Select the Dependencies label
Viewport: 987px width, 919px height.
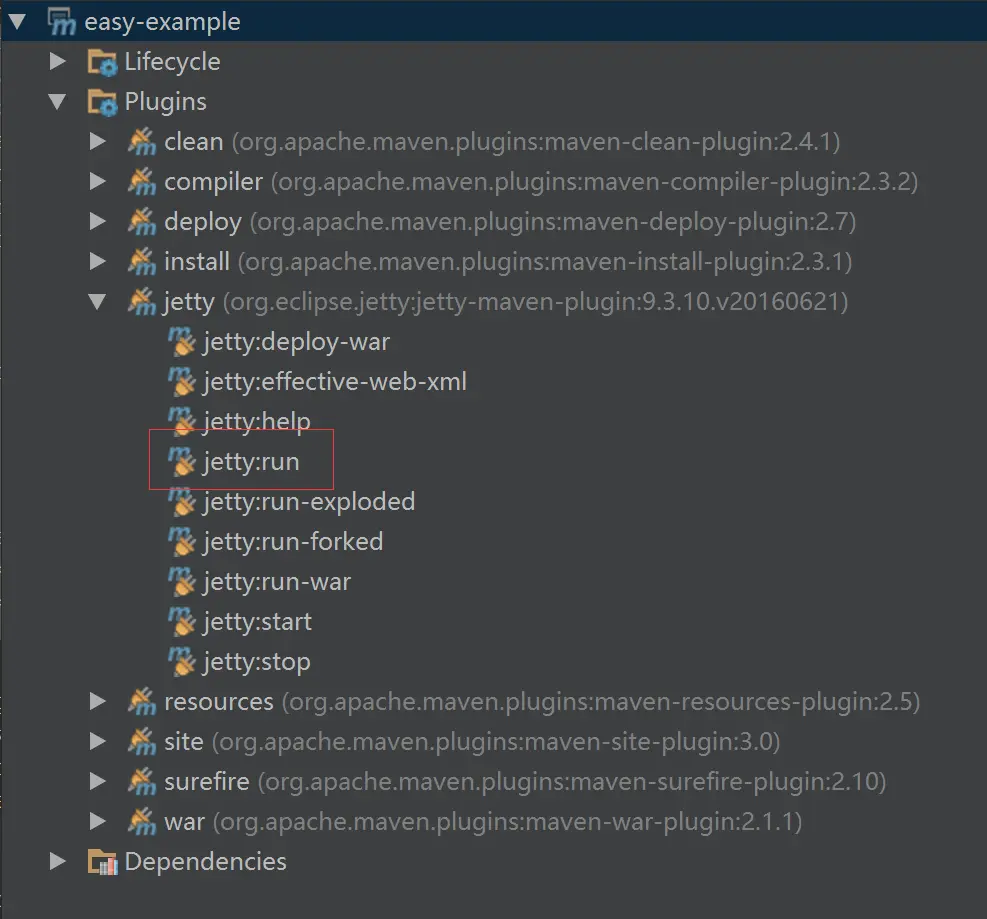[205, 862]
